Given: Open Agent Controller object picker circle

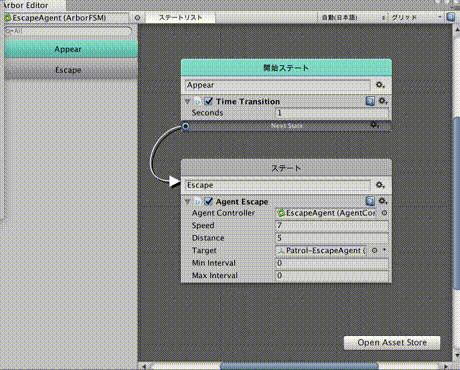Looking at the screenshot, I should [x=384, y=213].
